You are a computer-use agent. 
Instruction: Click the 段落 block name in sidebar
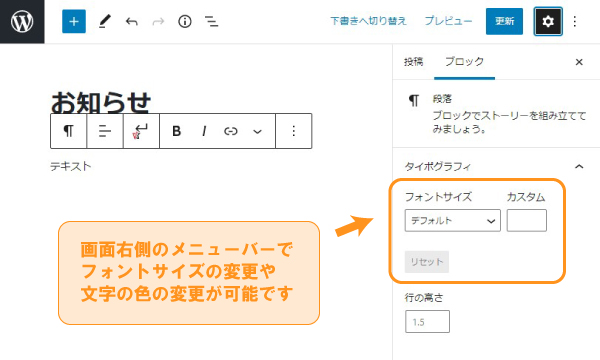[442, 99]
